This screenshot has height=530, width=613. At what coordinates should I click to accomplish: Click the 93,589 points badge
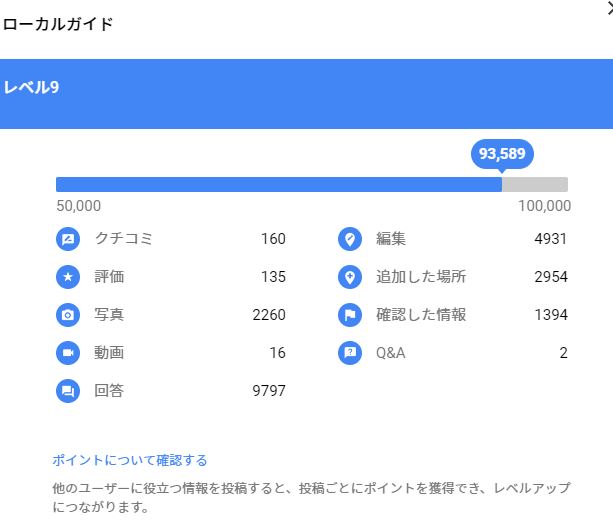(x=502, y=154)
